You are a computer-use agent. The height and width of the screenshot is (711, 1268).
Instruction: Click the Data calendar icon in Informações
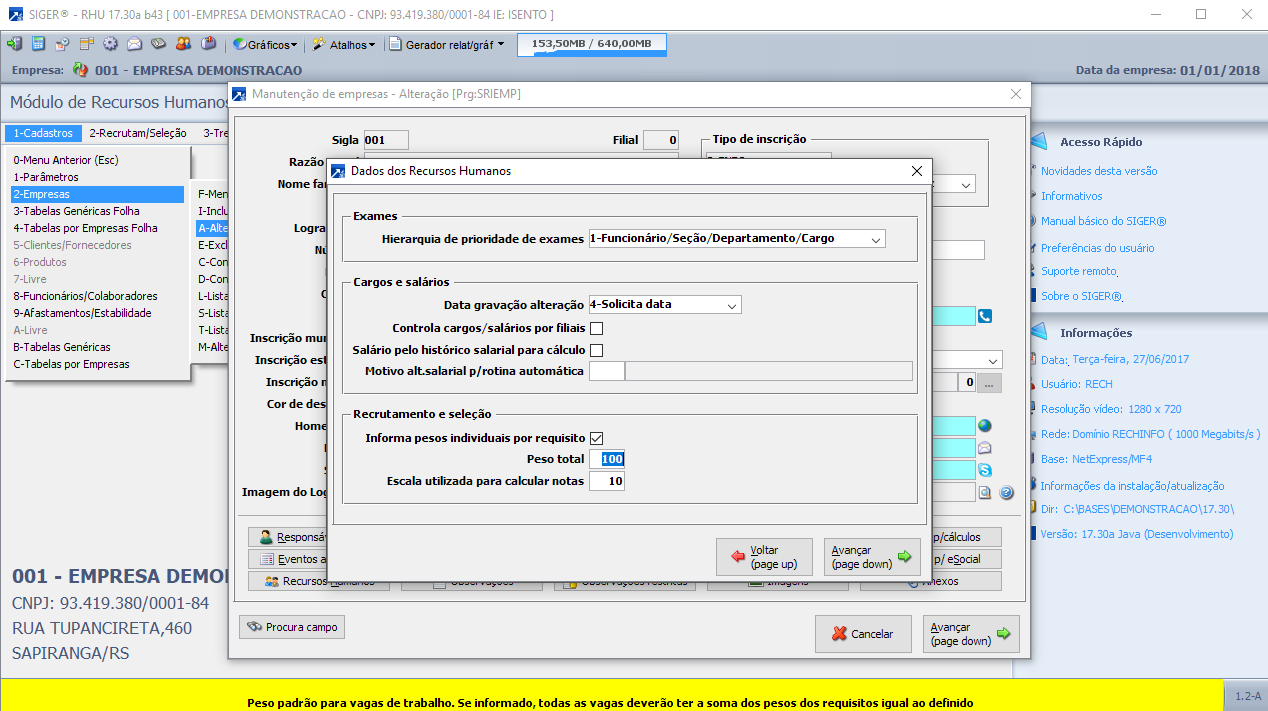coord(1033,359)
